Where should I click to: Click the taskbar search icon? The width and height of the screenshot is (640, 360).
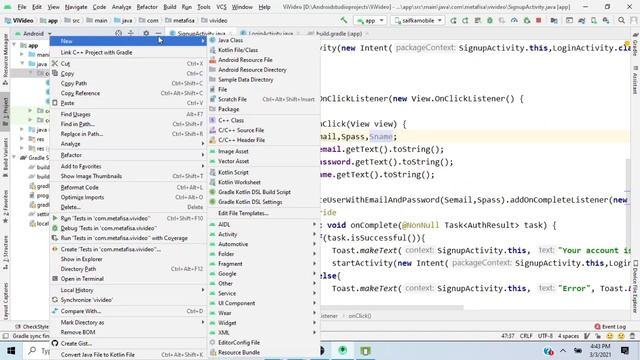pyautogui.click(x=32, y=351)
